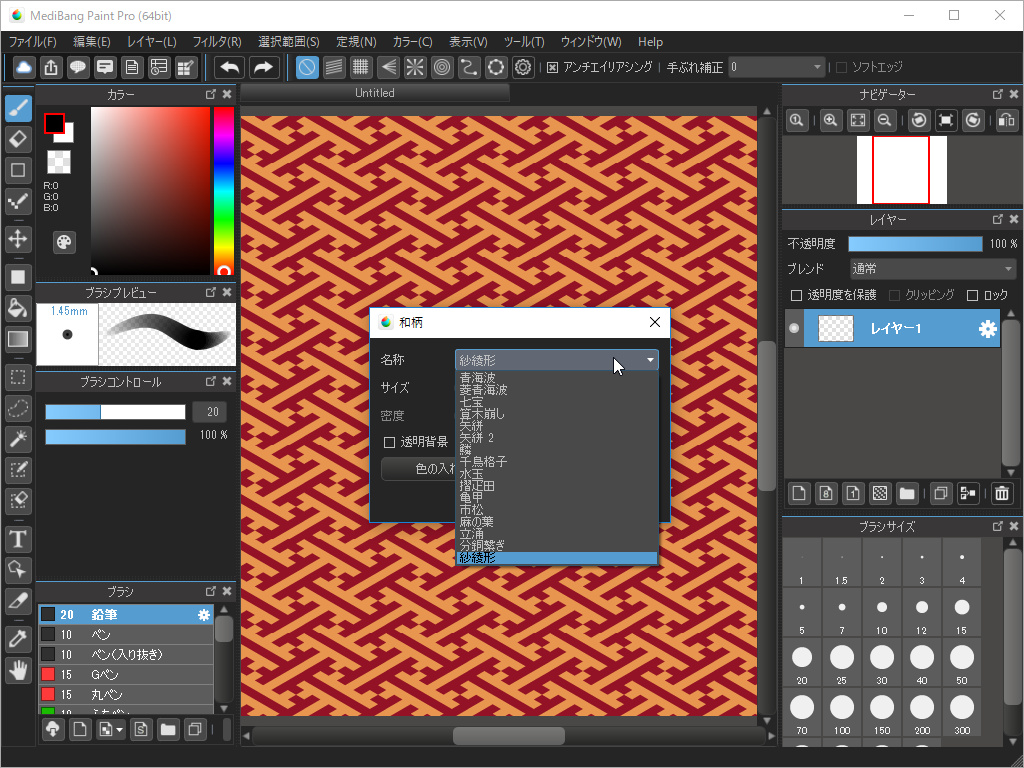The height and width of the screenshot is (768, 1024).
Task: Select the Eraser tool
Action: (x=18, y=139)
